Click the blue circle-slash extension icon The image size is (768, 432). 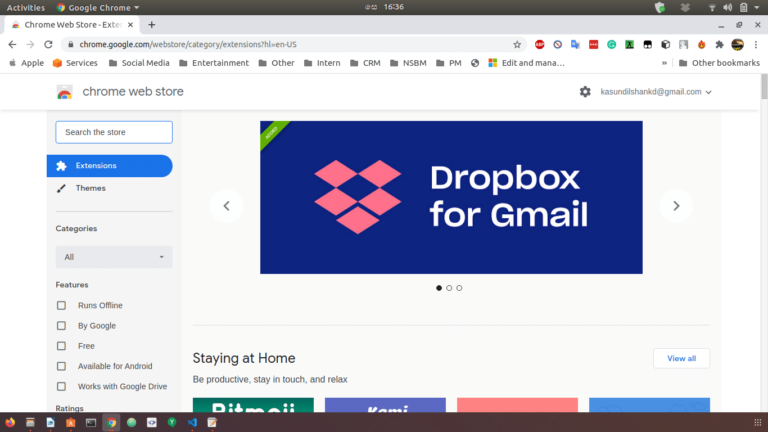(557, 45)
